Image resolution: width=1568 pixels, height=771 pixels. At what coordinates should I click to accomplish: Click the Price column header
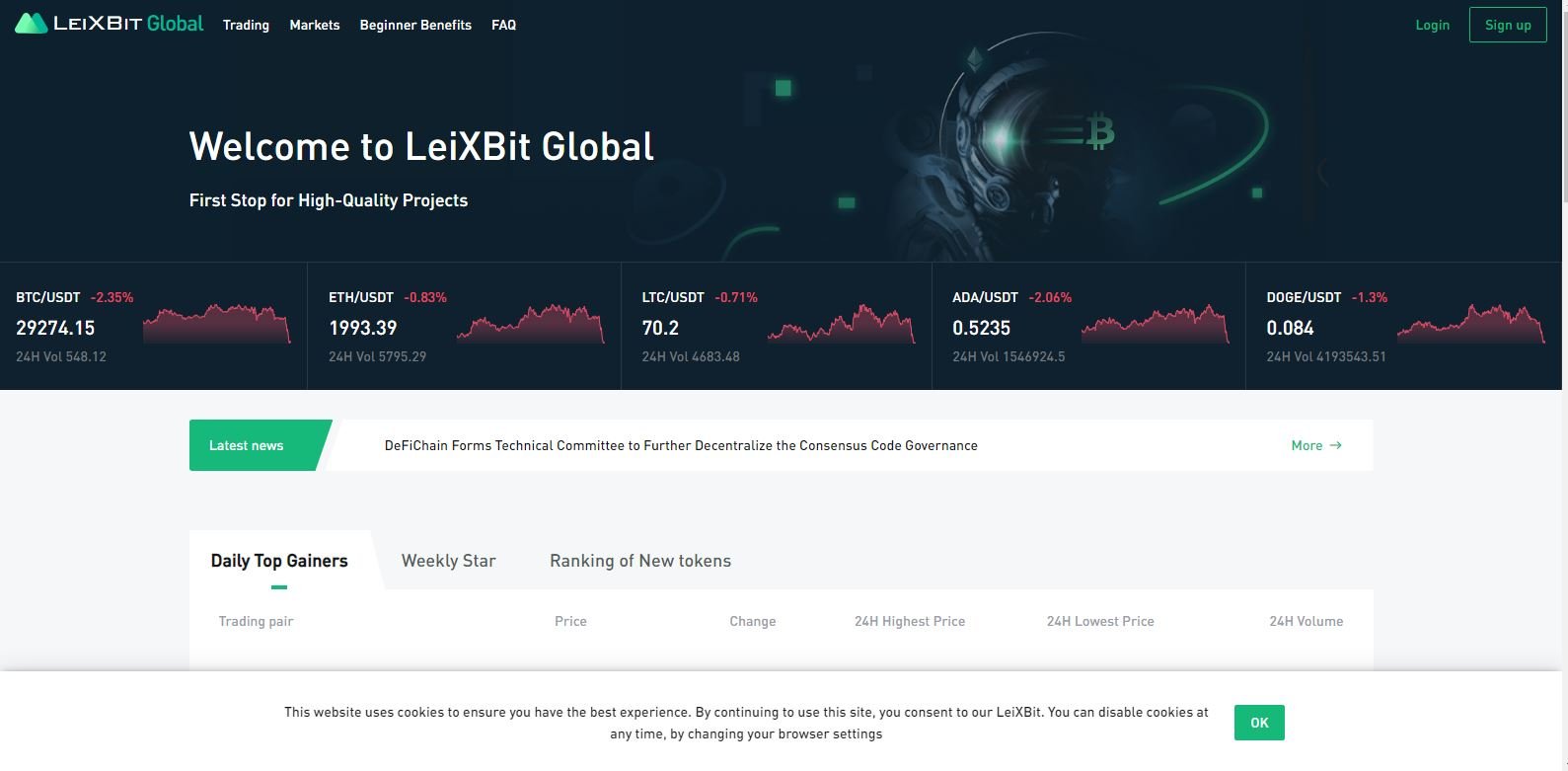(x=570, y=621)
